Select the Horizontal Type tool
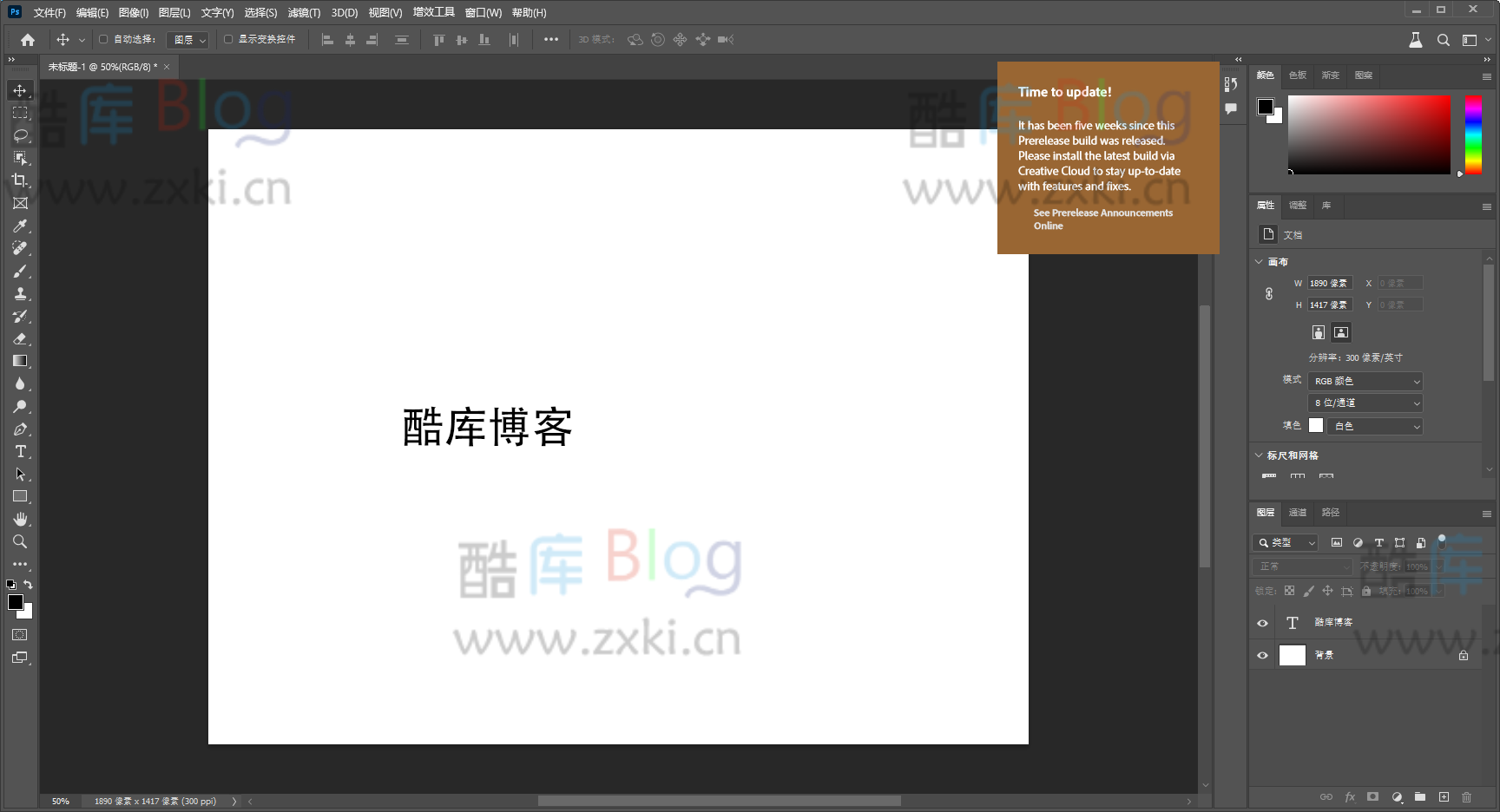 (19, 451)
